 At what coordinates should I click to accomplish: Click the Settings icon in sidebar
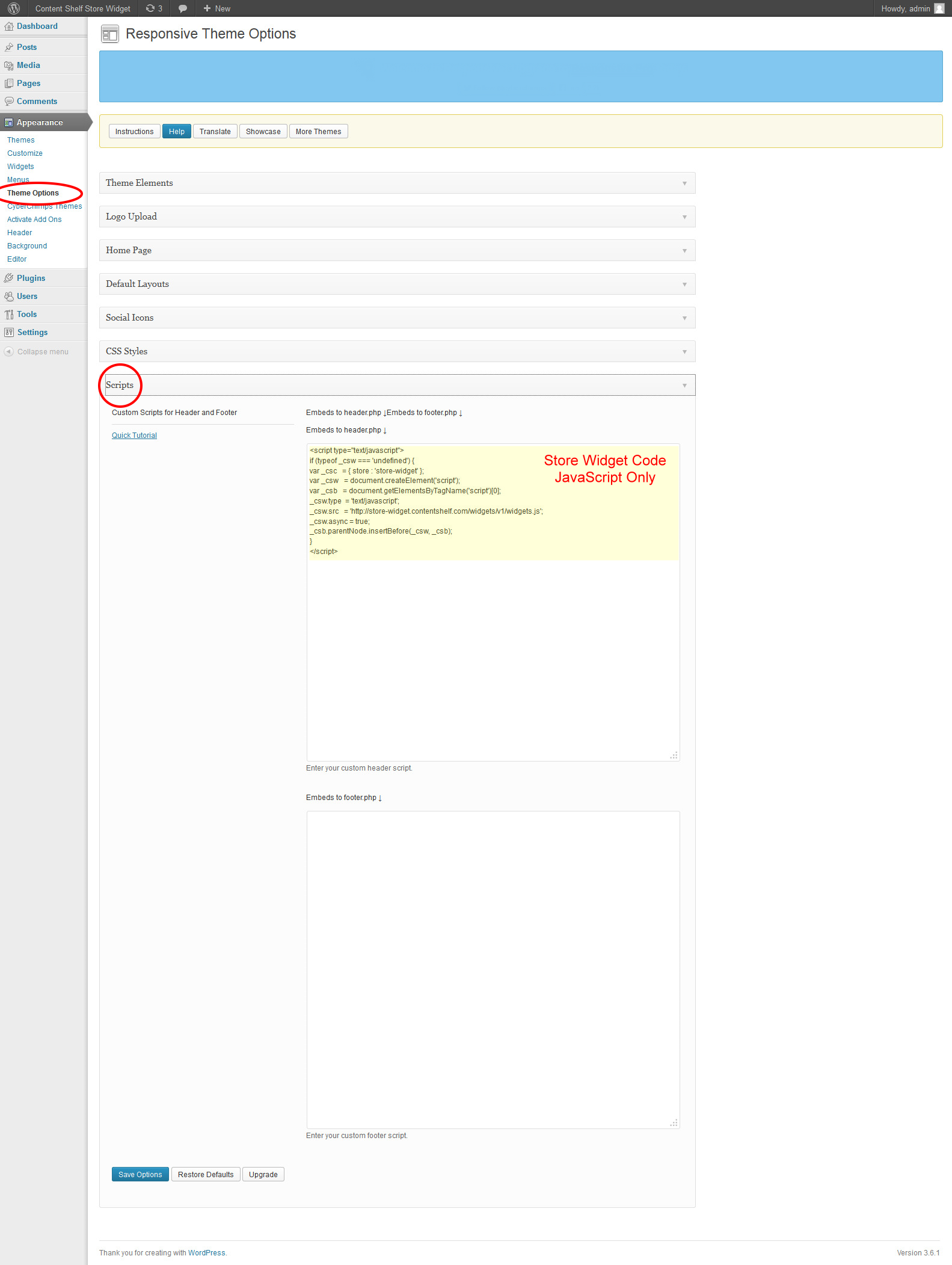tap(9, 333)
